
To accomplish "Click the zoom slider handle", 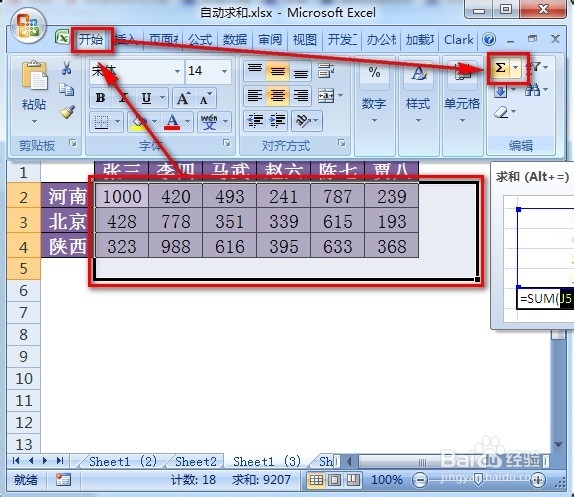I will 478,480.
